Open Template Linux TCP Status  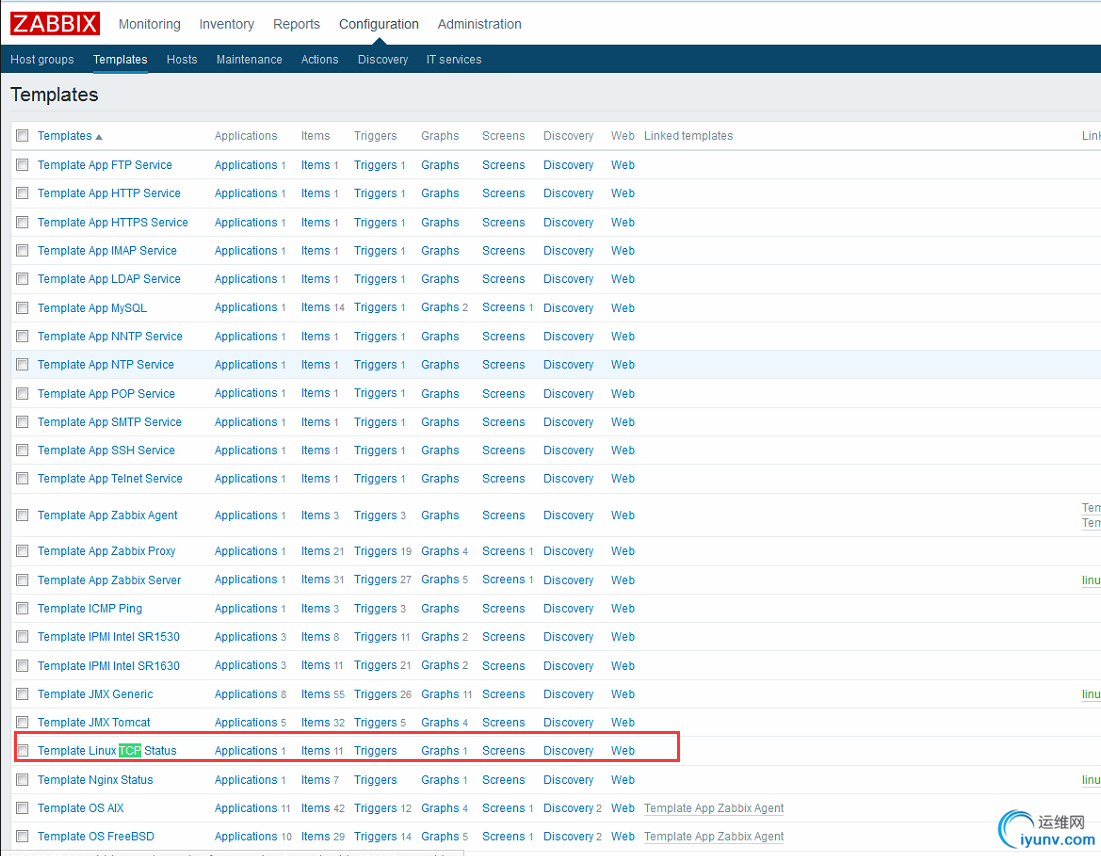107,751
